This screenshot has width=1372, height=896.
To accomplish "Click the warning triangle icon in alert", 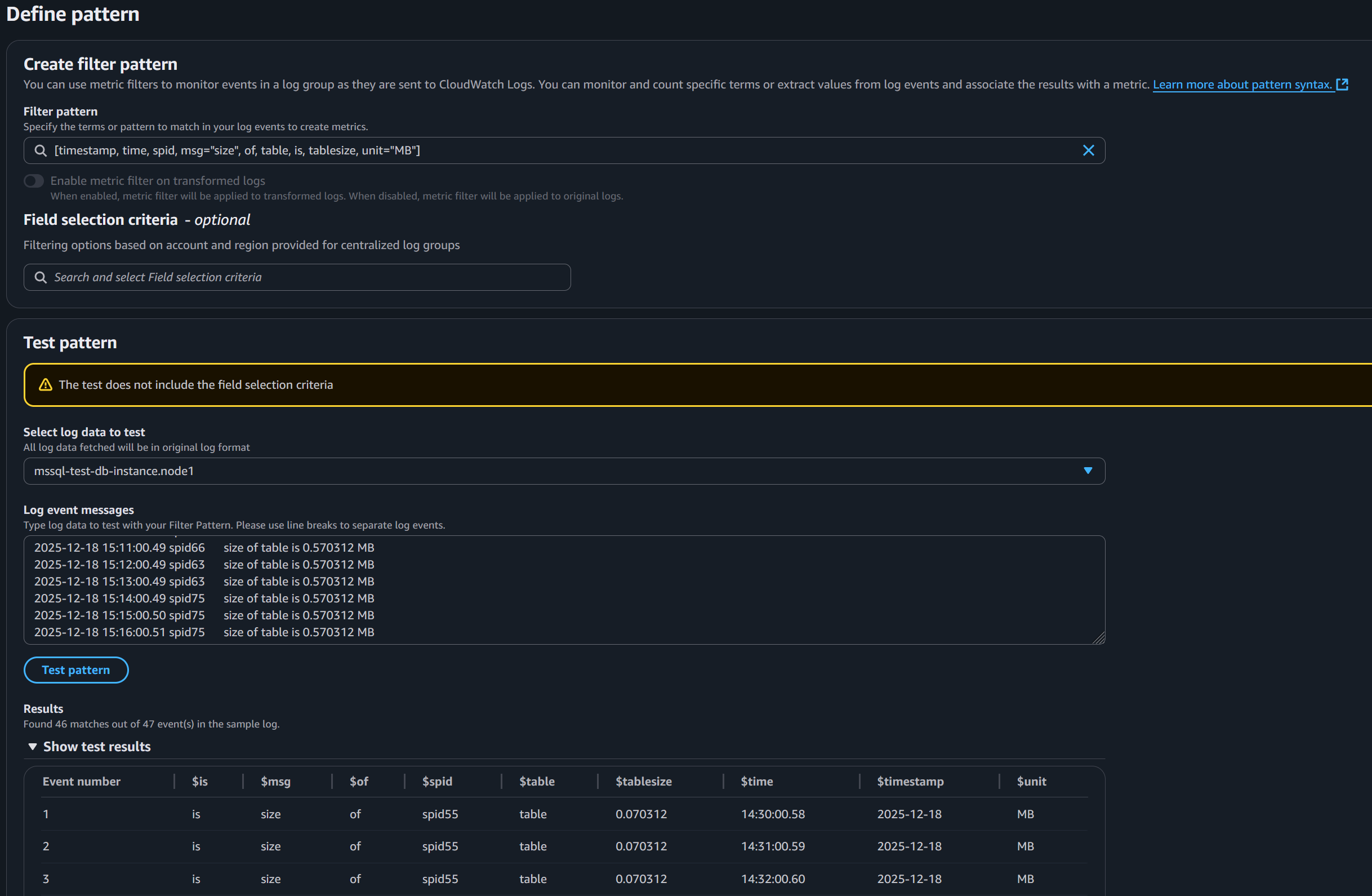I will point(46,385).
